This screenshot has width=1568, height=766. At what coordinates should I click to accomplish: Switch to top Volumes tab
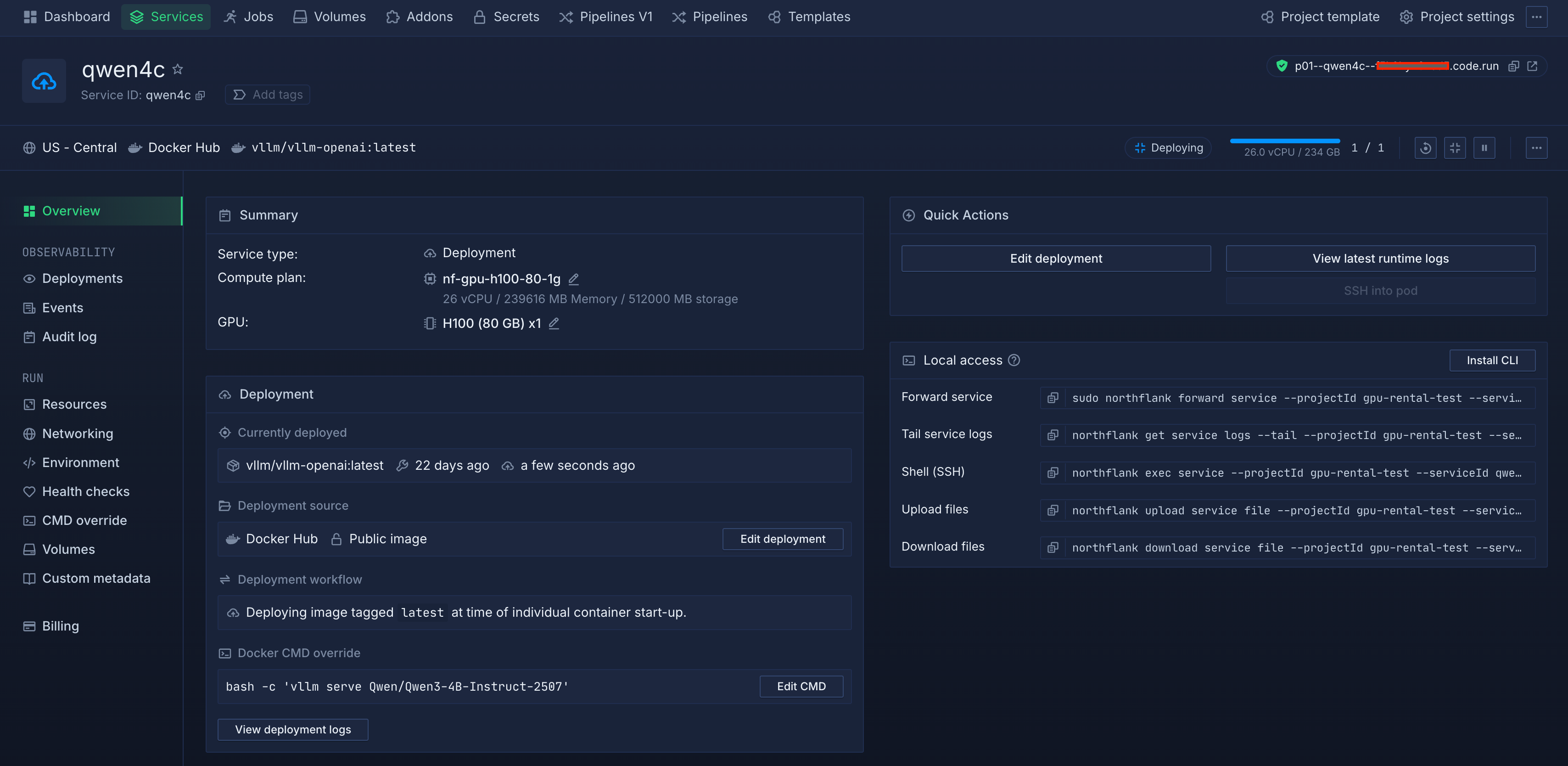point(329,17)
